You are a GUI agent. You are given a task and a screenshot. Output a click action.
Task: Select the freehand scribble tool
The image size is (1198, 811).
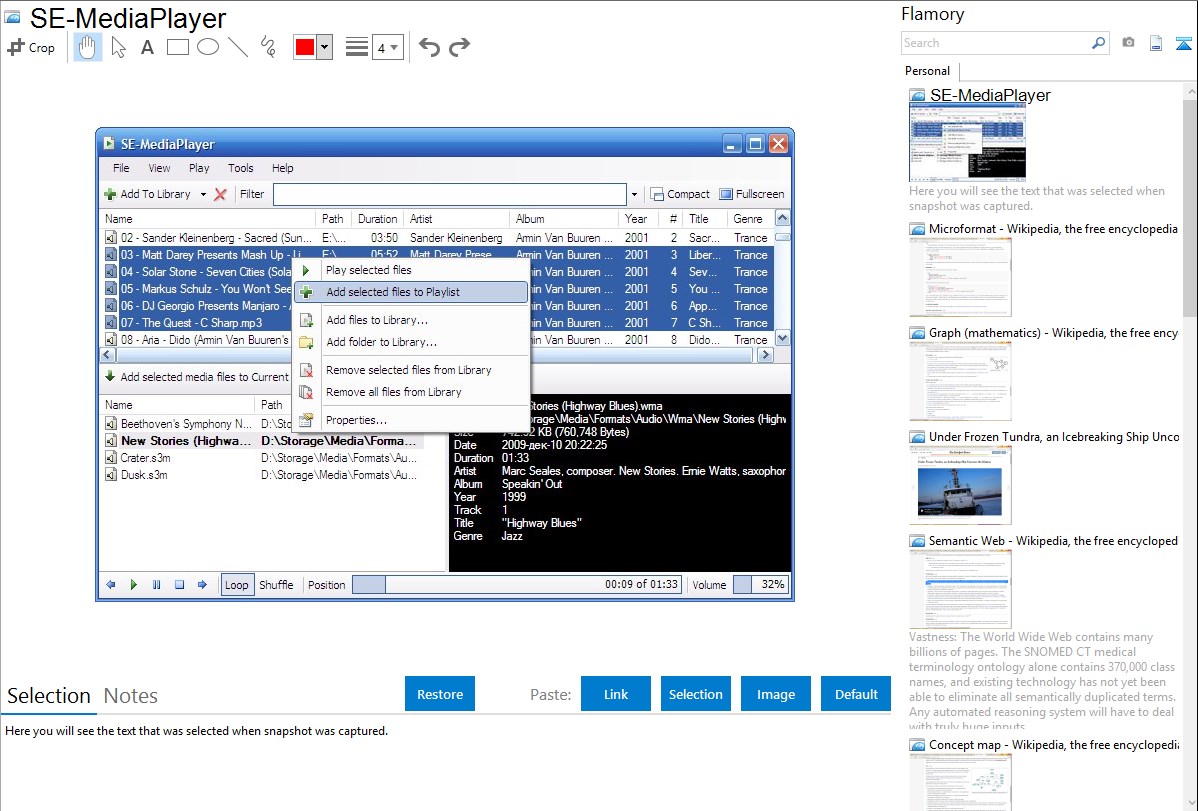click(x=268, y=47)
